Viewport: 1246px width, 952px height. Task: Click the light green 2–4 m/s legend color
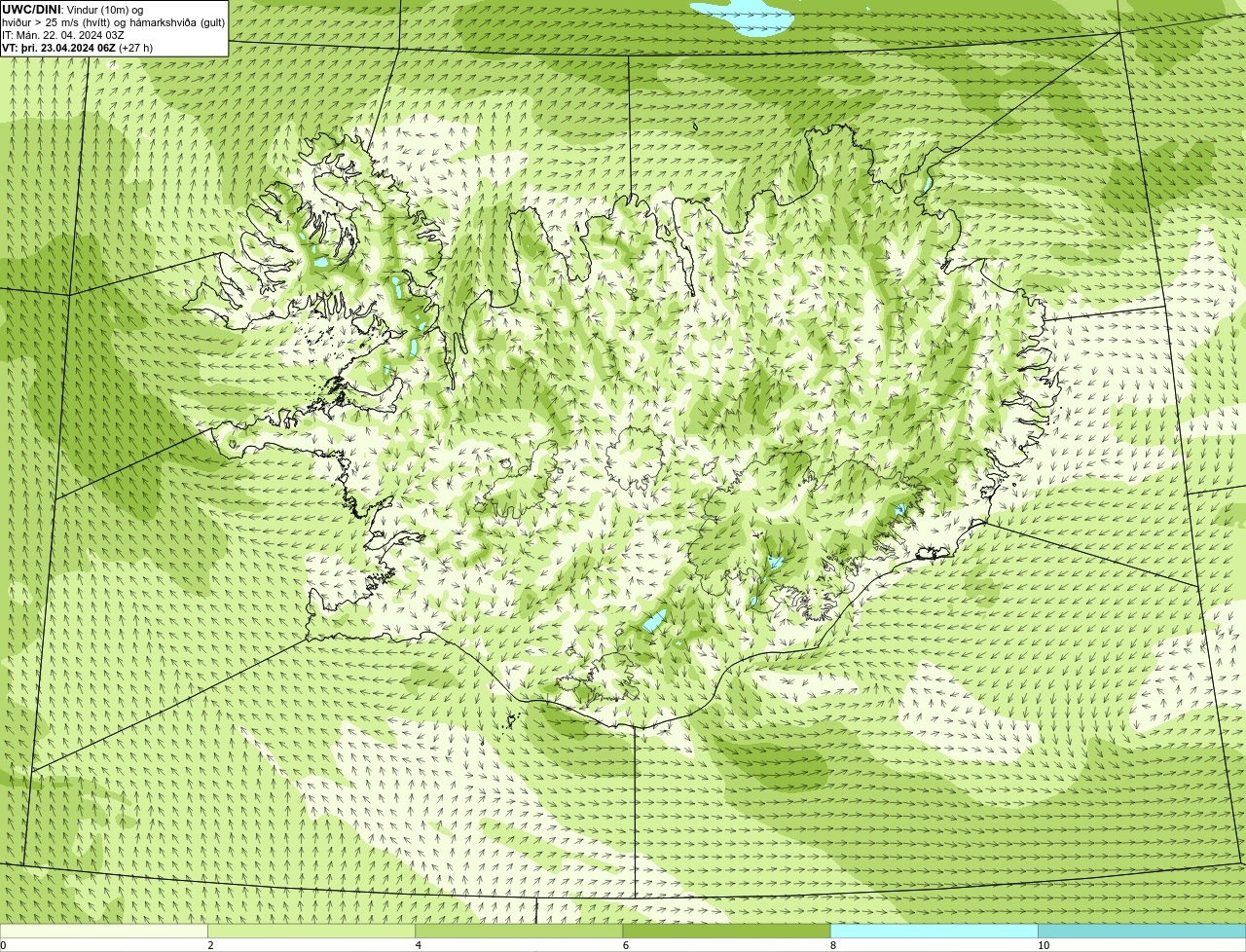[x=311, y=931]
